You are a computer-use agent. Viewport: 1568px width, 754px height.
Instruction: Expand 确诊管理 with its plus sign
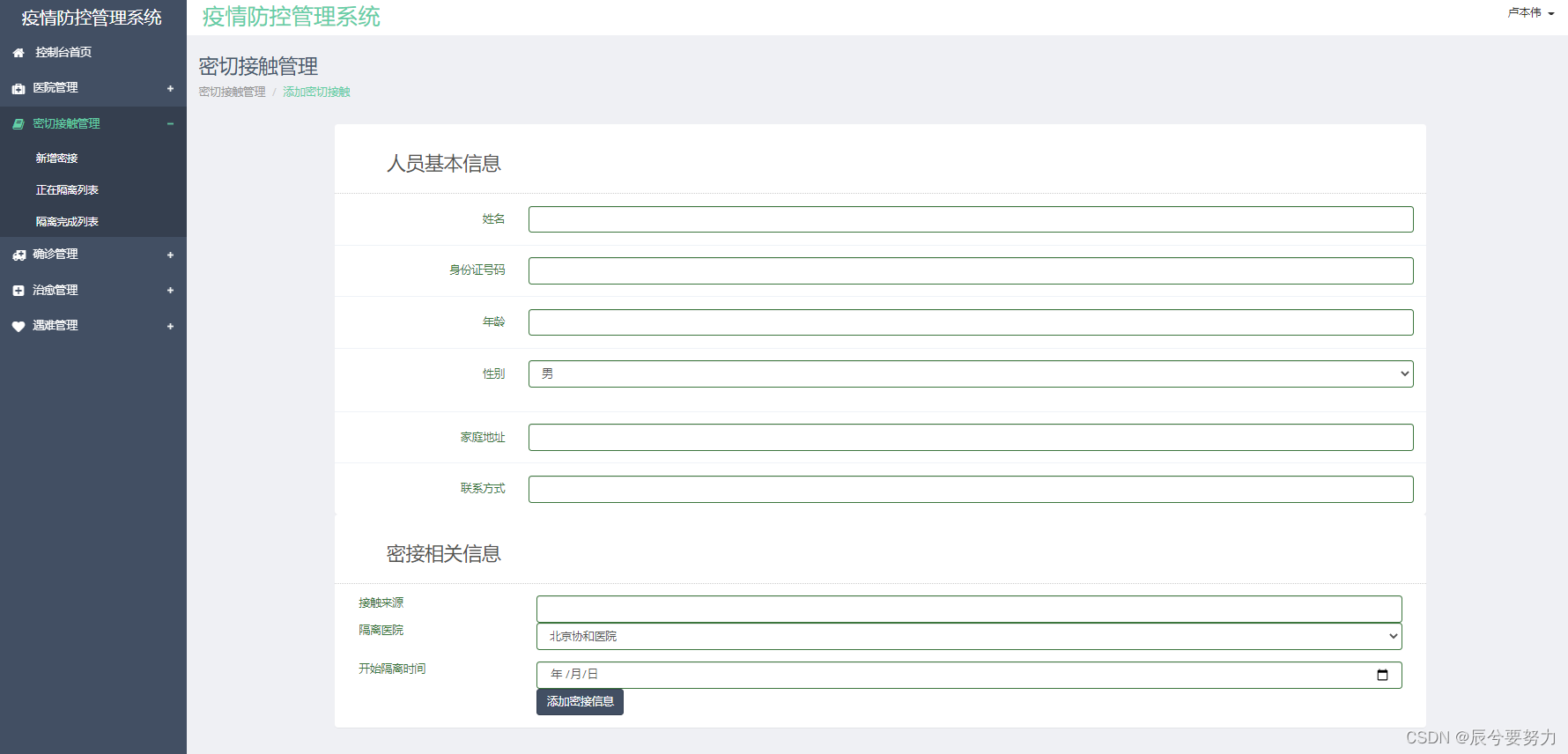pos(170,255)
